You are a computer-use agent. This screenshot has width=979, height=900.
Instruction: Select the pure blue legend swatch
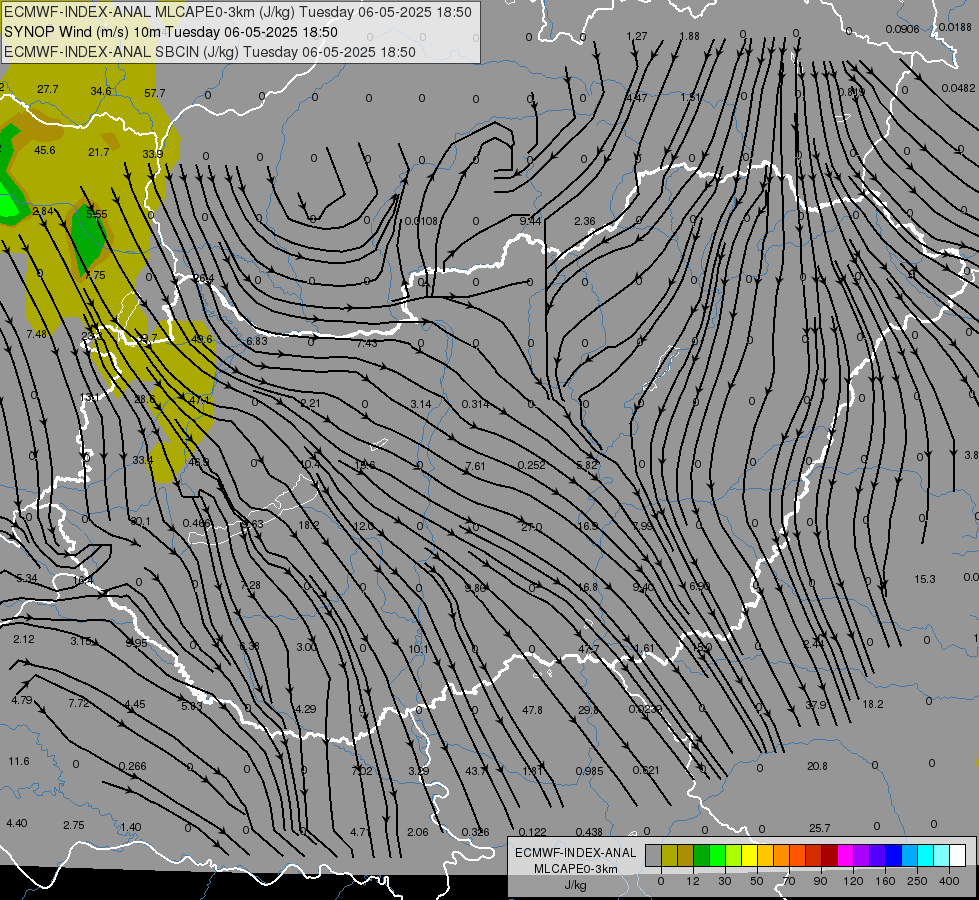(x=893, y=856)
